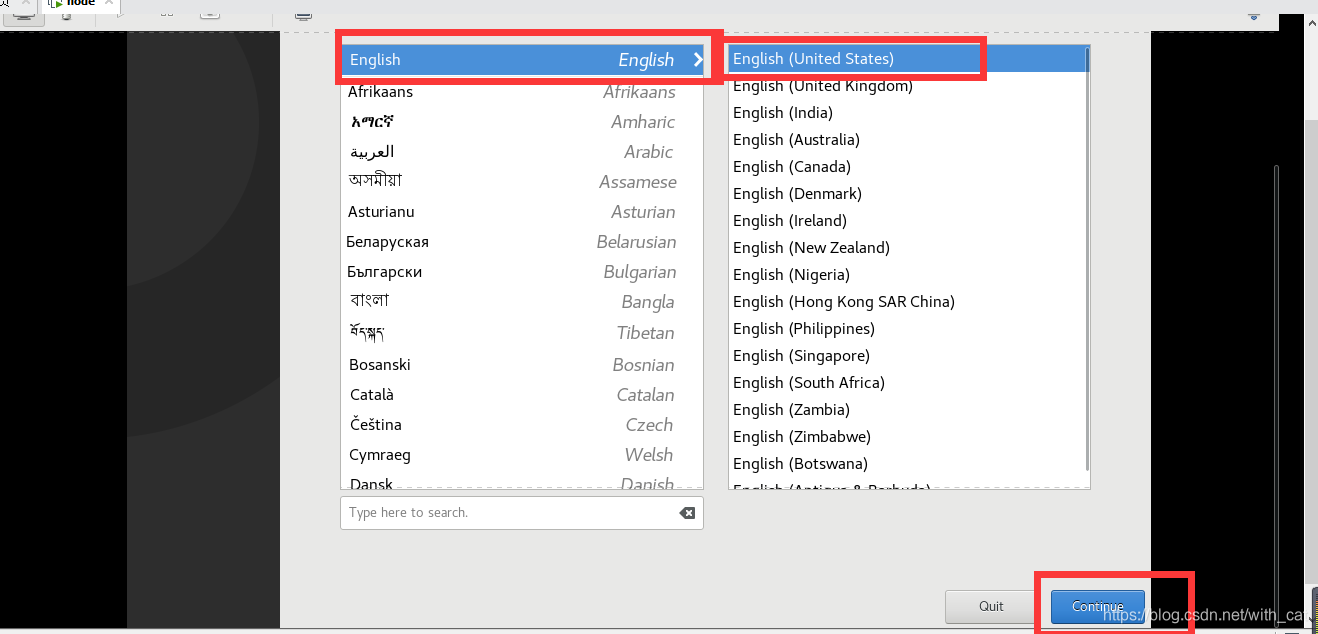Pick Arabic from the language list
This screenshot has width=1318, height=634.
point(522,152)
